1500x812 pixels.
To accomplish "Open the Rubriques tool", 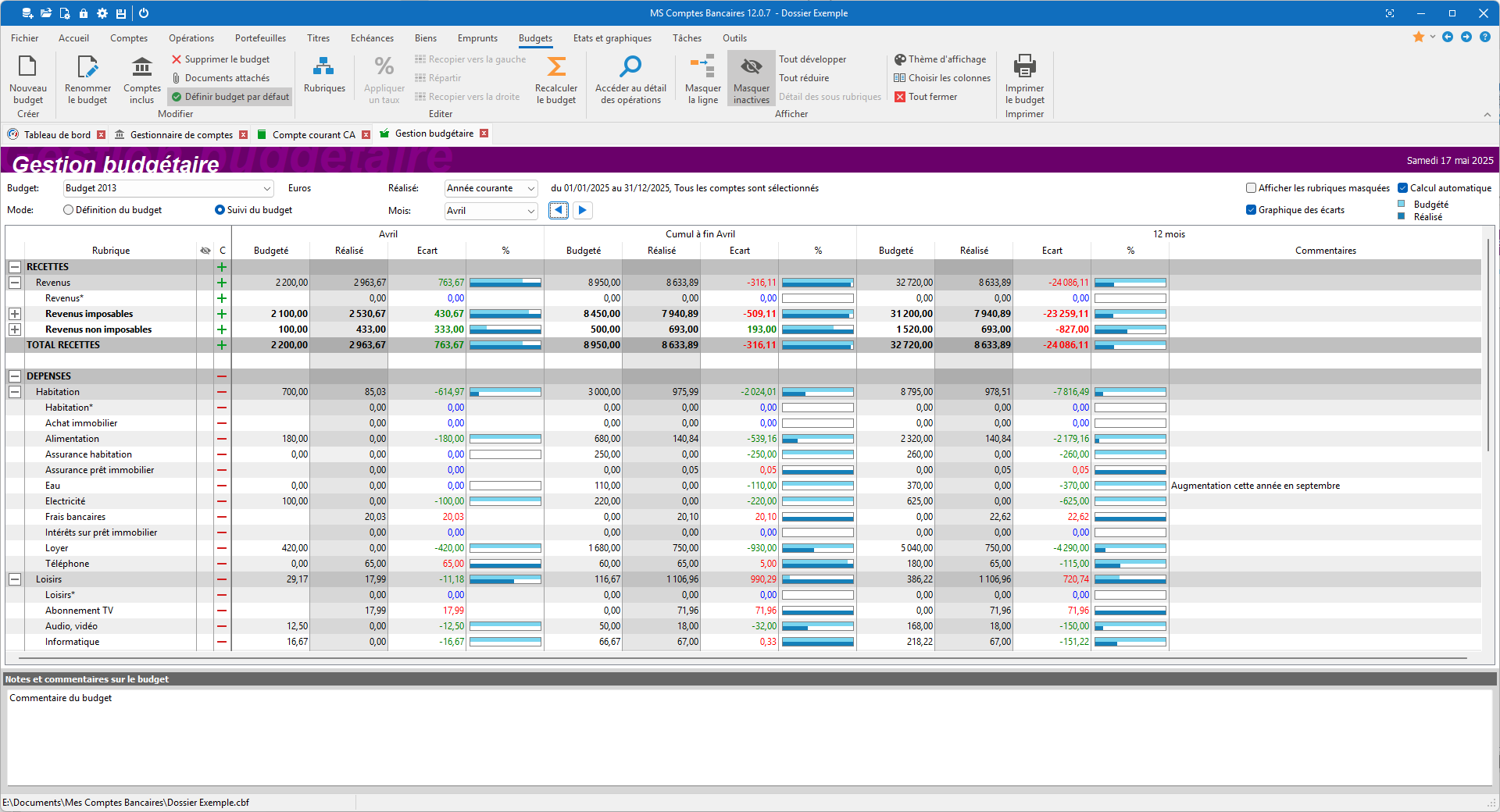I will click(324, 76).
